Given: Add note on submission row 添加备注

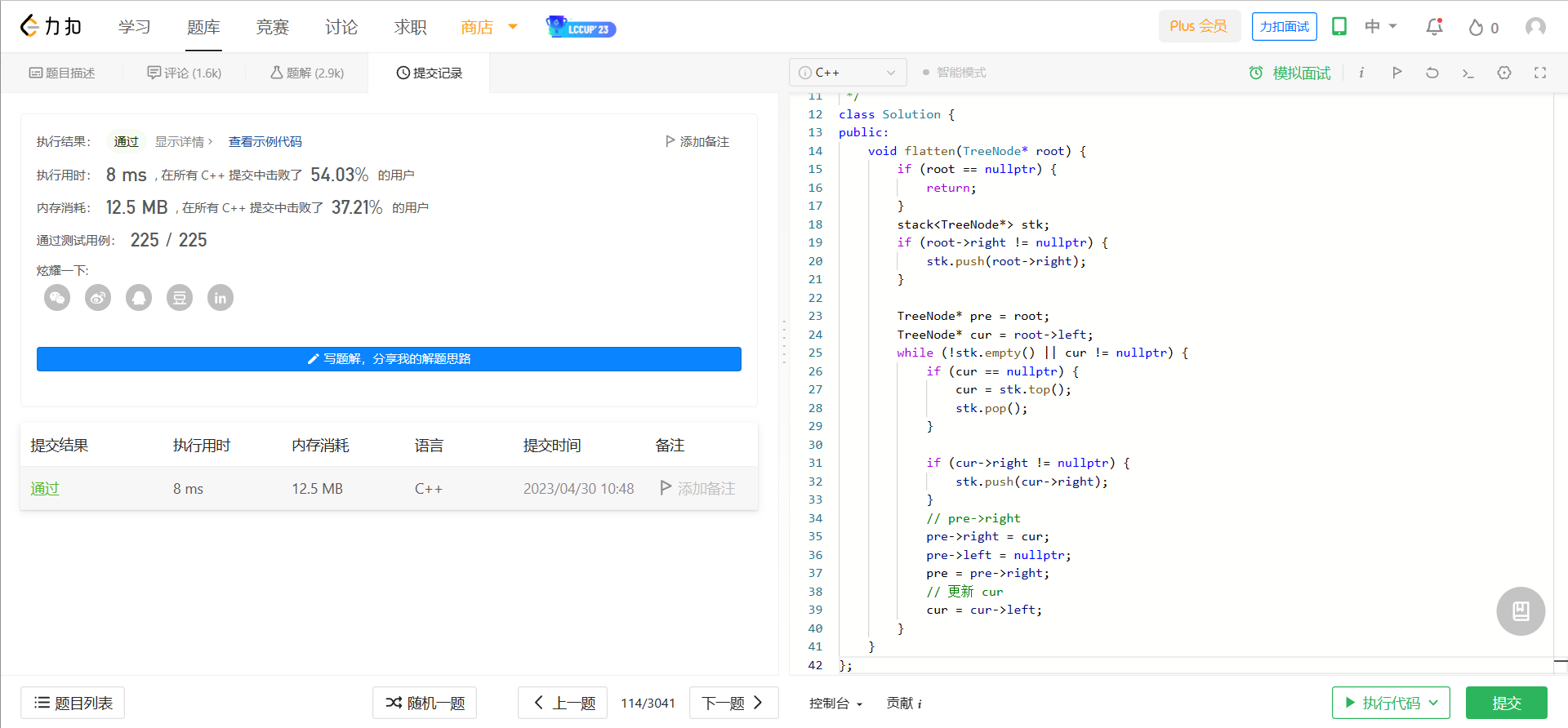Looking at the screenshot, I should (698, 488).
